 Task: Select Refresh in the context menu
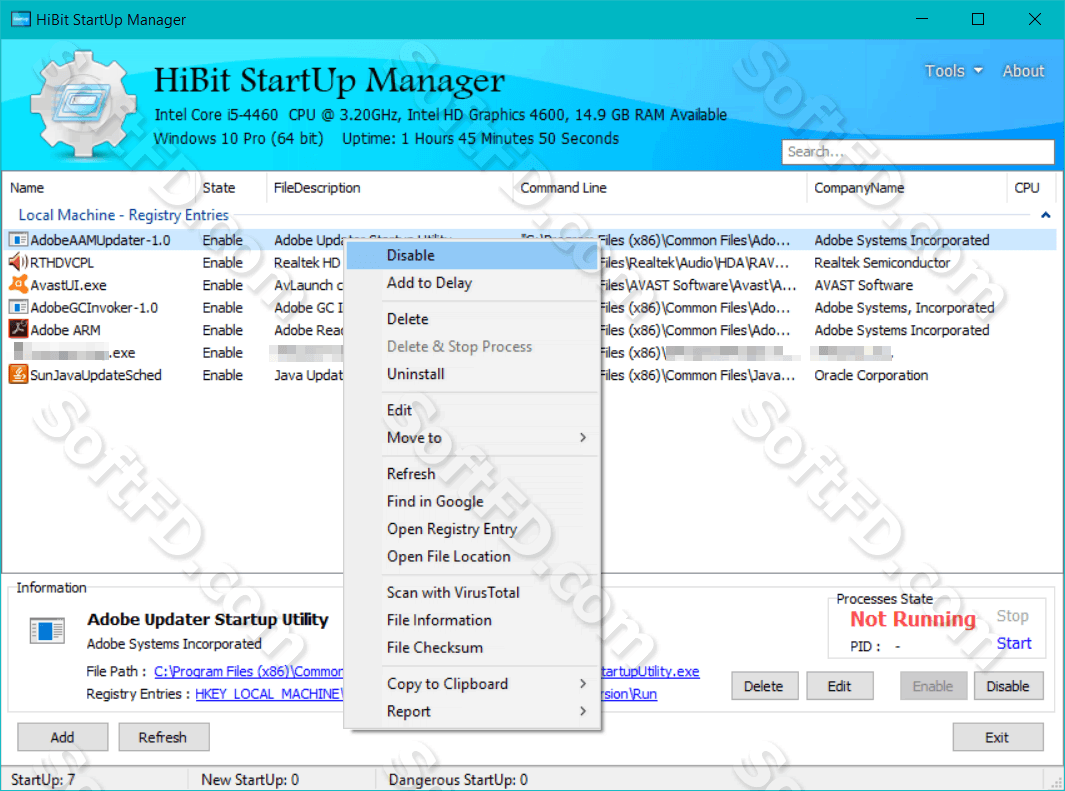(x=472, y=474)
